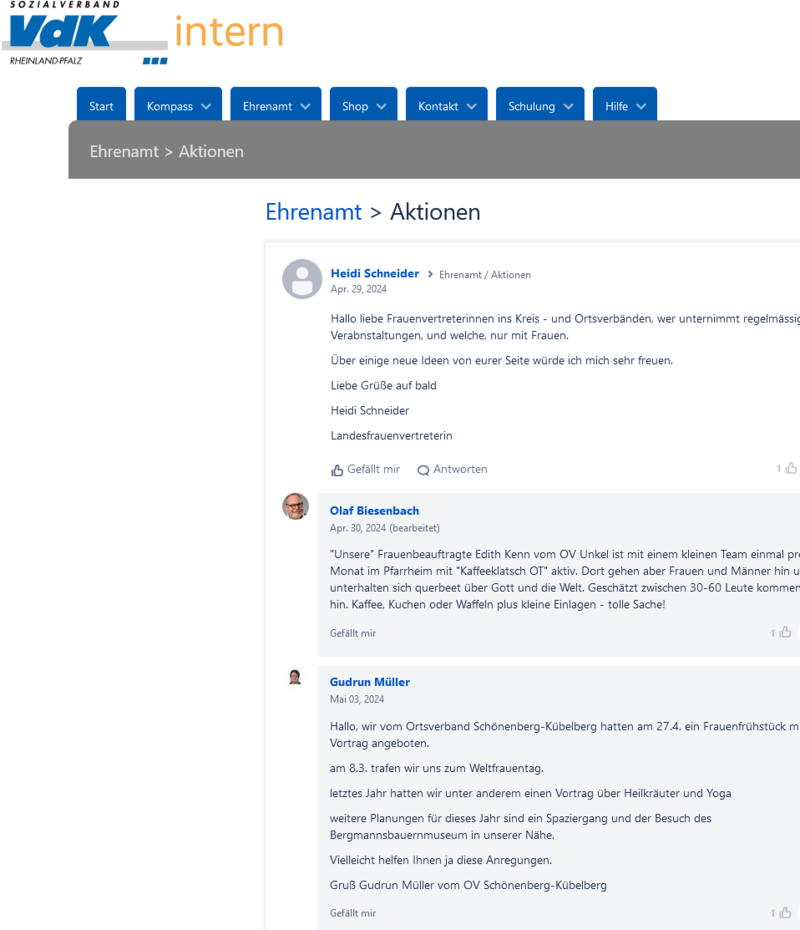This screenshot has height=930, width=800.
Task: Open the Start tab
Action: (x=101, y=106)
